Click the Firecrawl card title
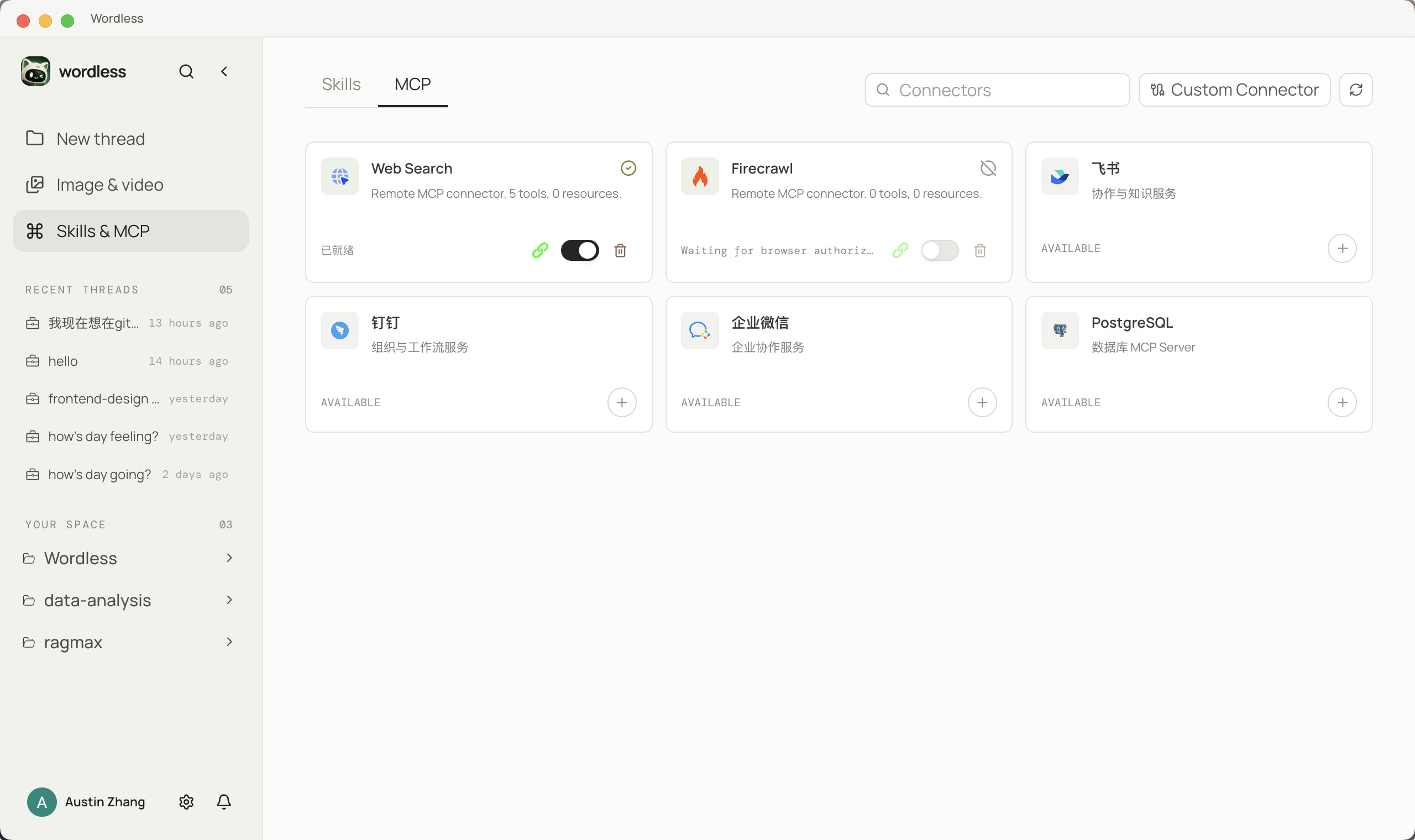 (762, 169)
